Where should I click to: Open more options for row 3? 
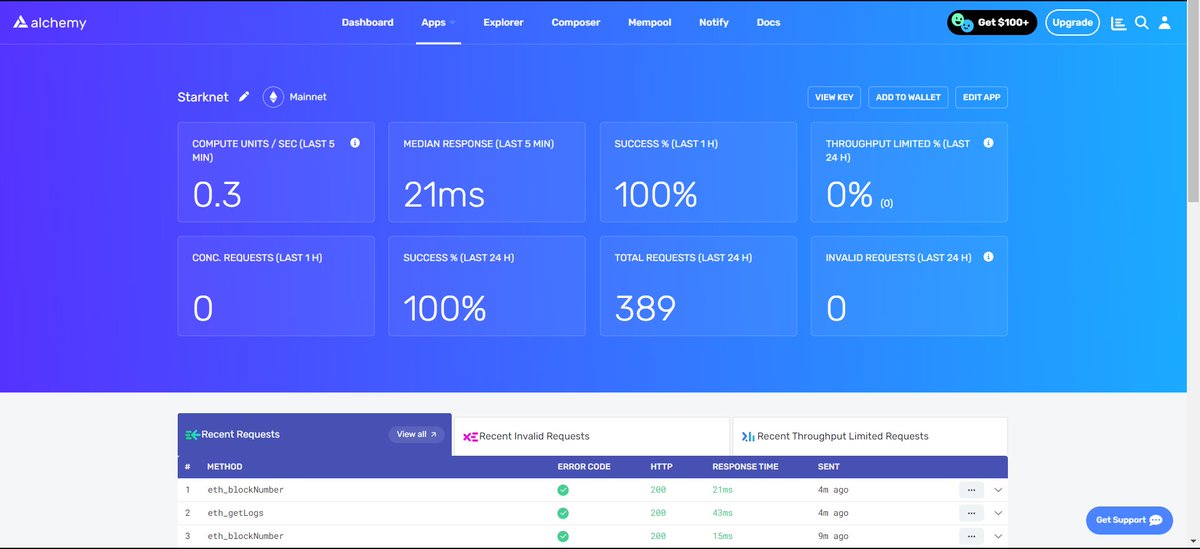(x=971, y=536)
